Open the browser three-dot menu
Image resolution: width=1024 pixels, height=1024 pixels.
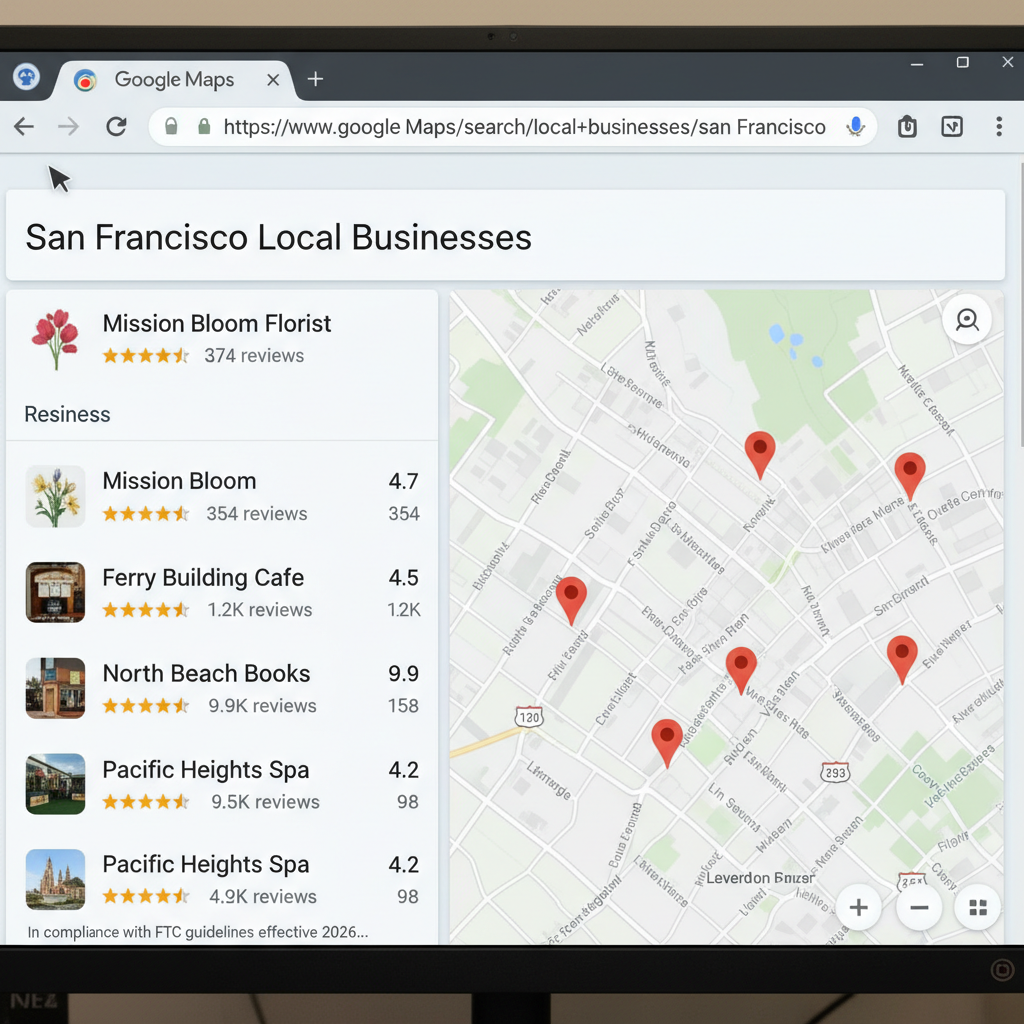[999, 126]
